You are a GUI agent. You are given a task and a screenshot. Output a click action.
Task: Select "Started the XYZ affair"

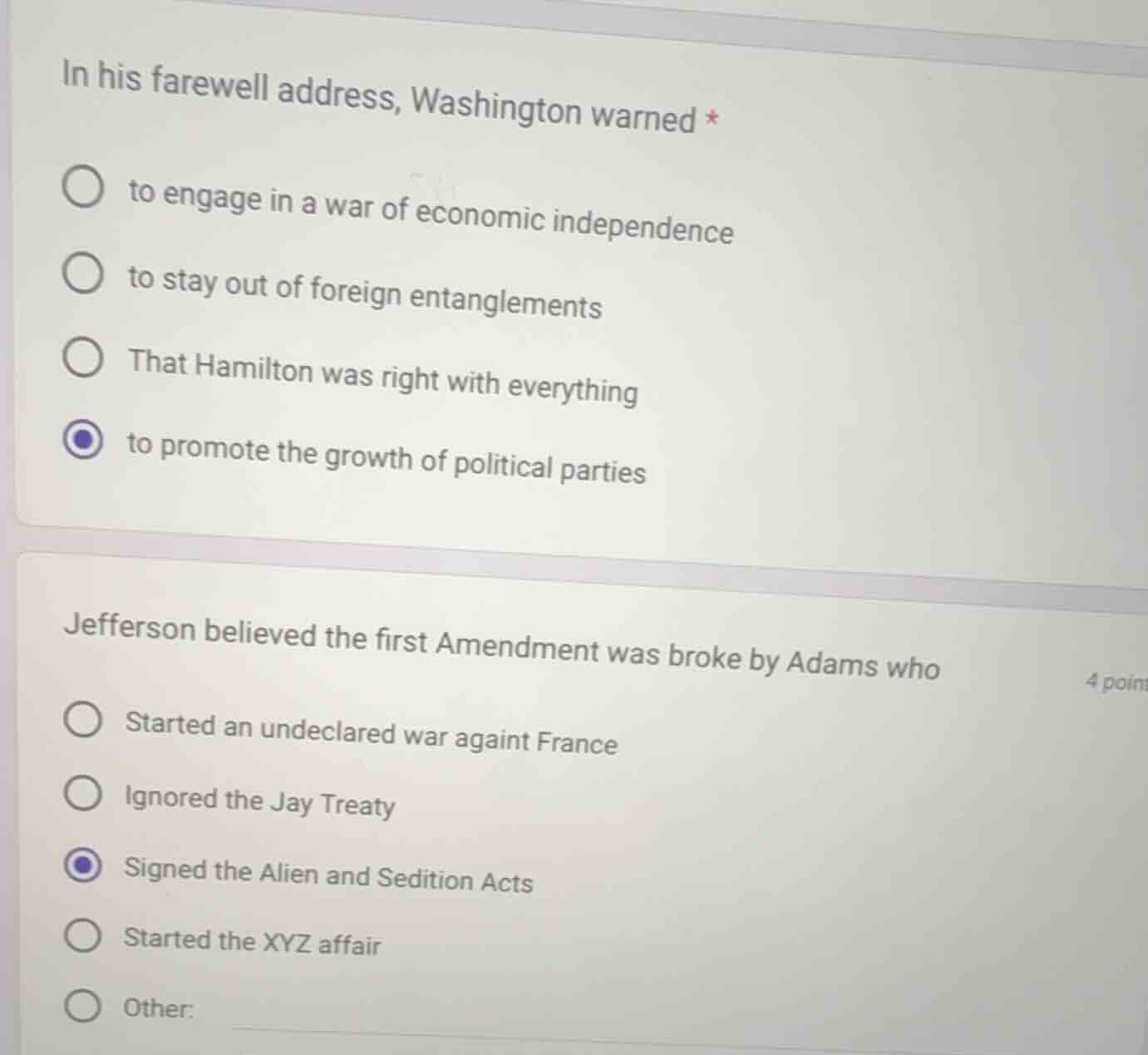(83, 935)
